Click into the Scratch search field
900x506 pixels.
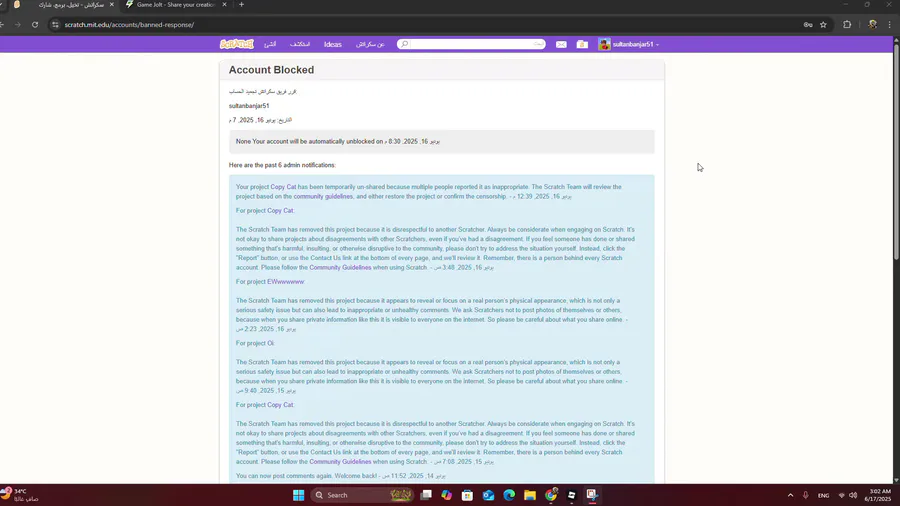tap(472, 44)
